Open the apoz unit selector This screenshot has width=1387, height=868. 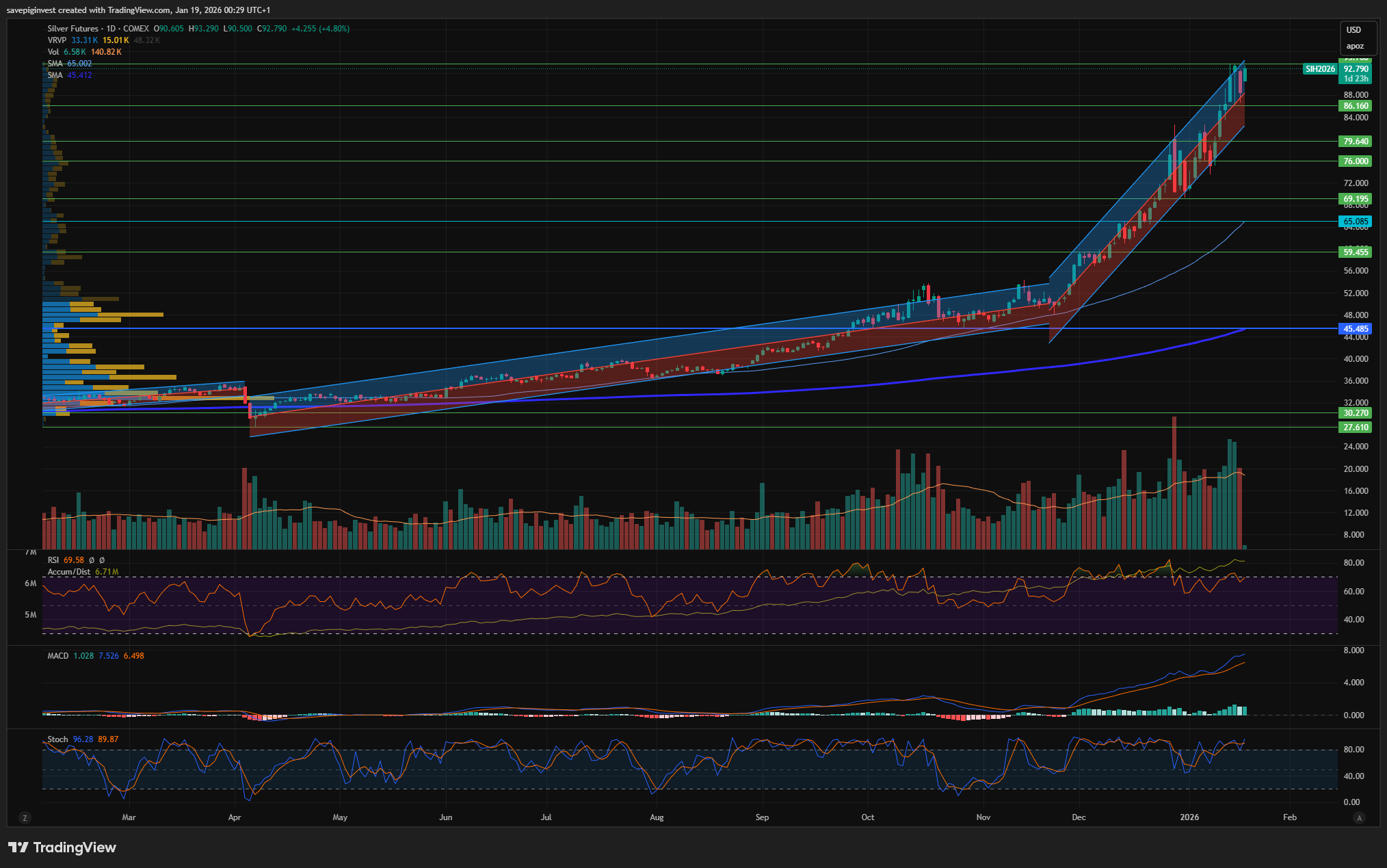[x=1354, y=47]
